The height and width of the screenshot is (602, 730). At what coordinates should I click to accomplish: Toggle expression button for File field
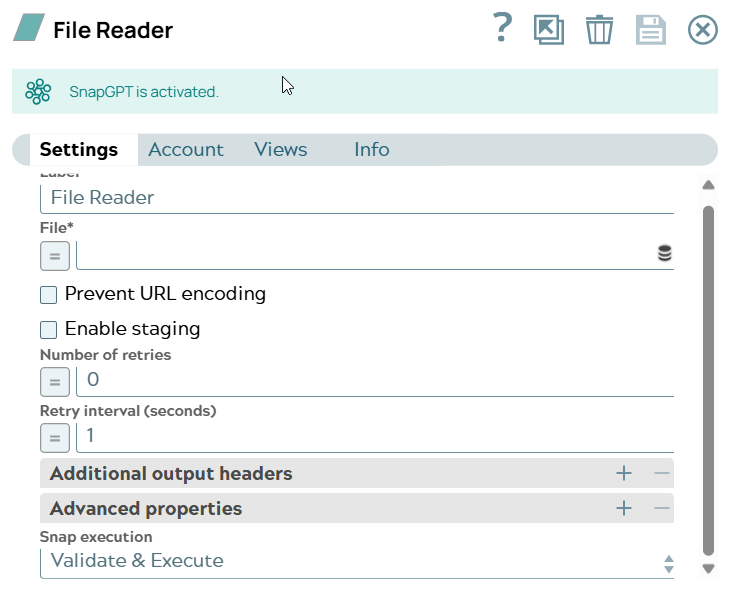pyautogui.click(x=55, y=256)
